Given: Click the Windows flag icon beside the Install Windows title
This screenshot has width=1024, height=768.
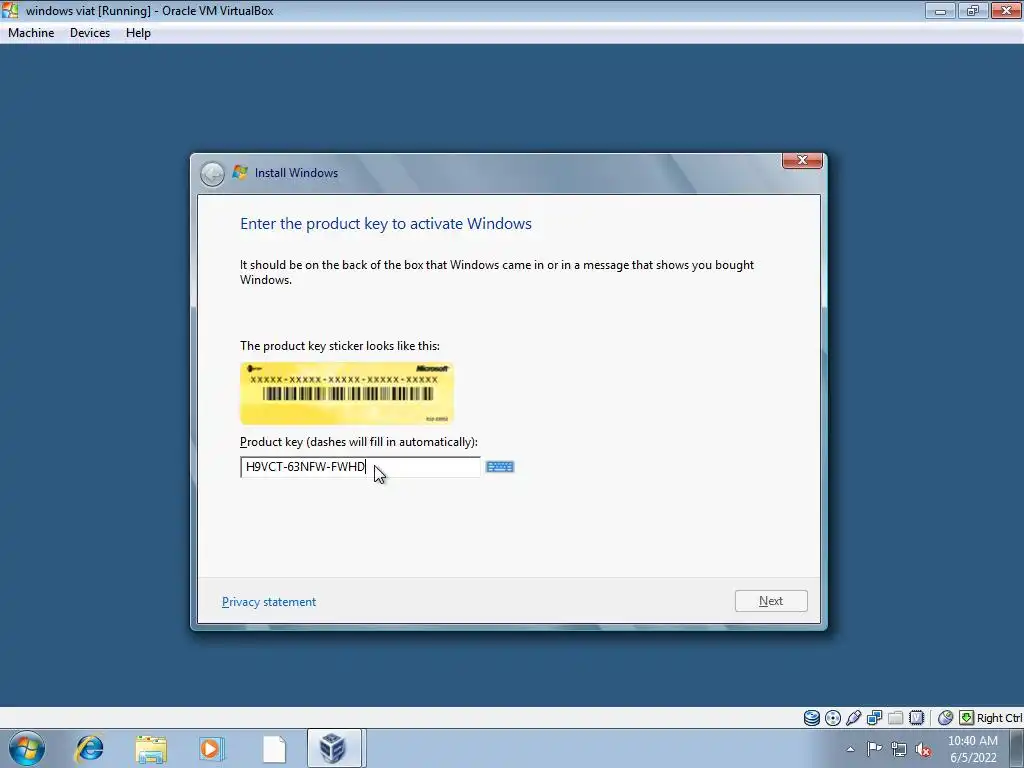Looking at the screenshot, I should [240, 172].
